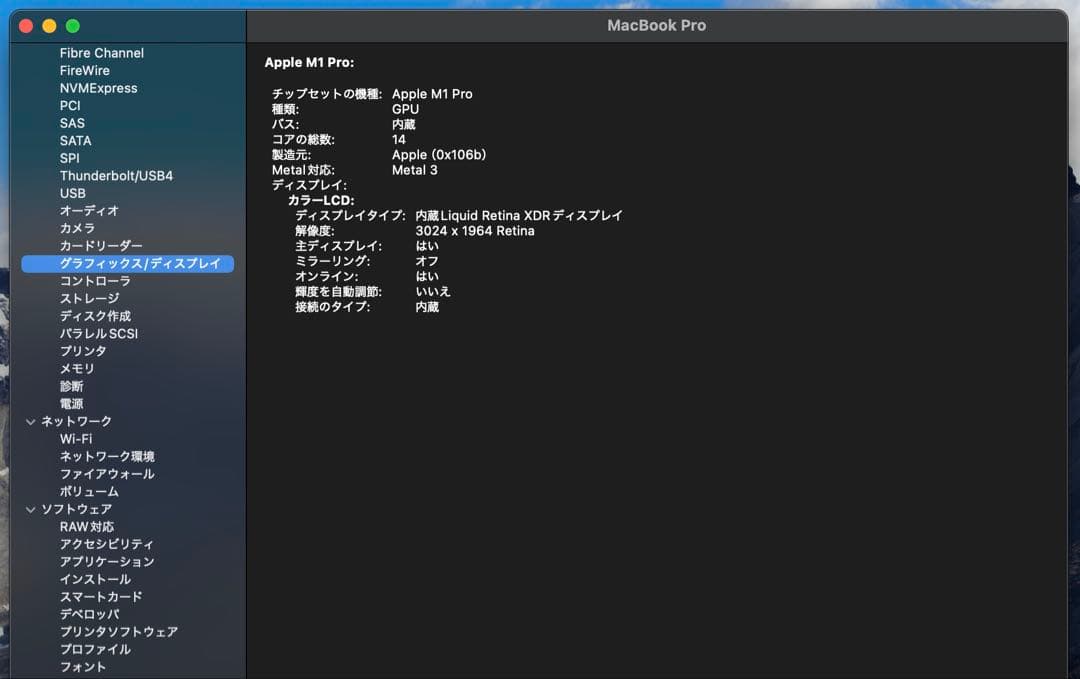Select 診断 to view diagnostics
This screenshot has width=1080, height=679.
point(68,385)
